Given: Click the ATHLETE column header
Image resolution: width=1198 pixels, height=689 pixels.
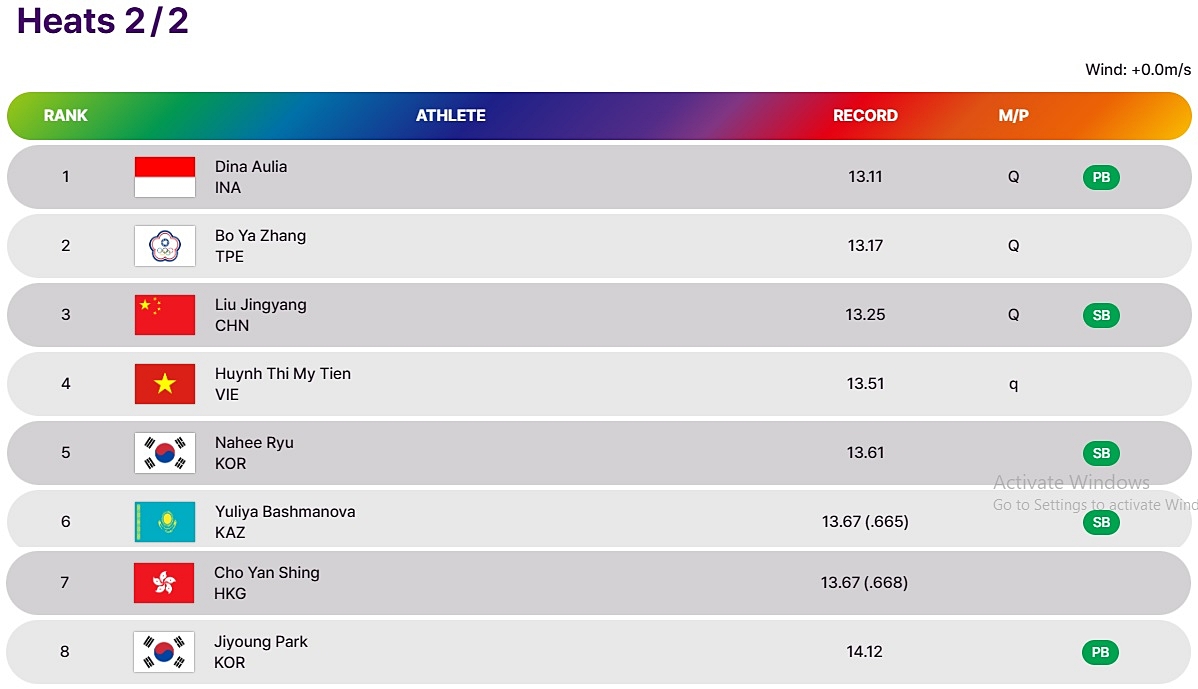Looking at the screenshot, I should point(451,115).
